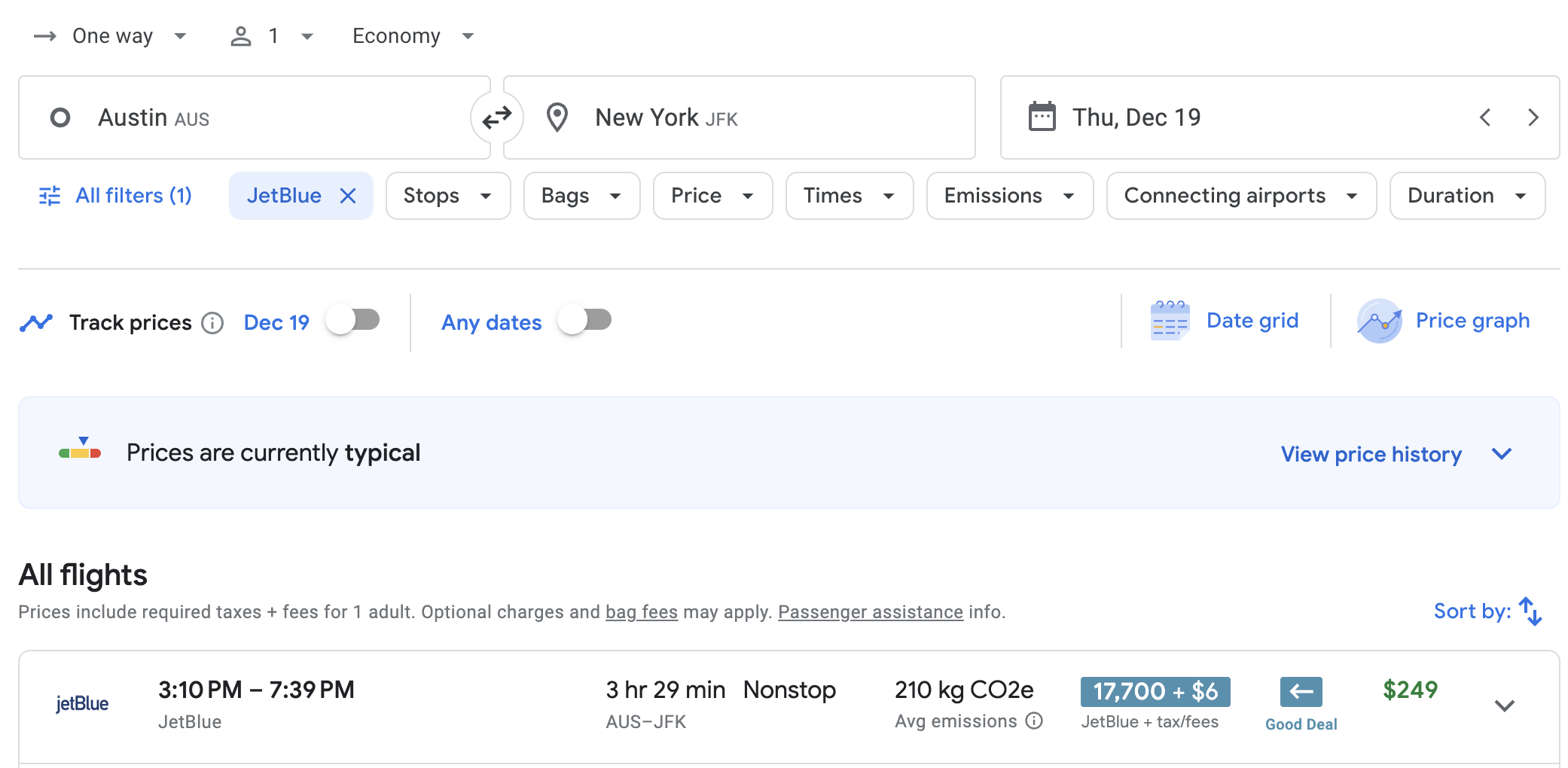Click the 210 kg CO2e emissions text
Viewport: 1568px width, 768px height.
coord(964,690)
